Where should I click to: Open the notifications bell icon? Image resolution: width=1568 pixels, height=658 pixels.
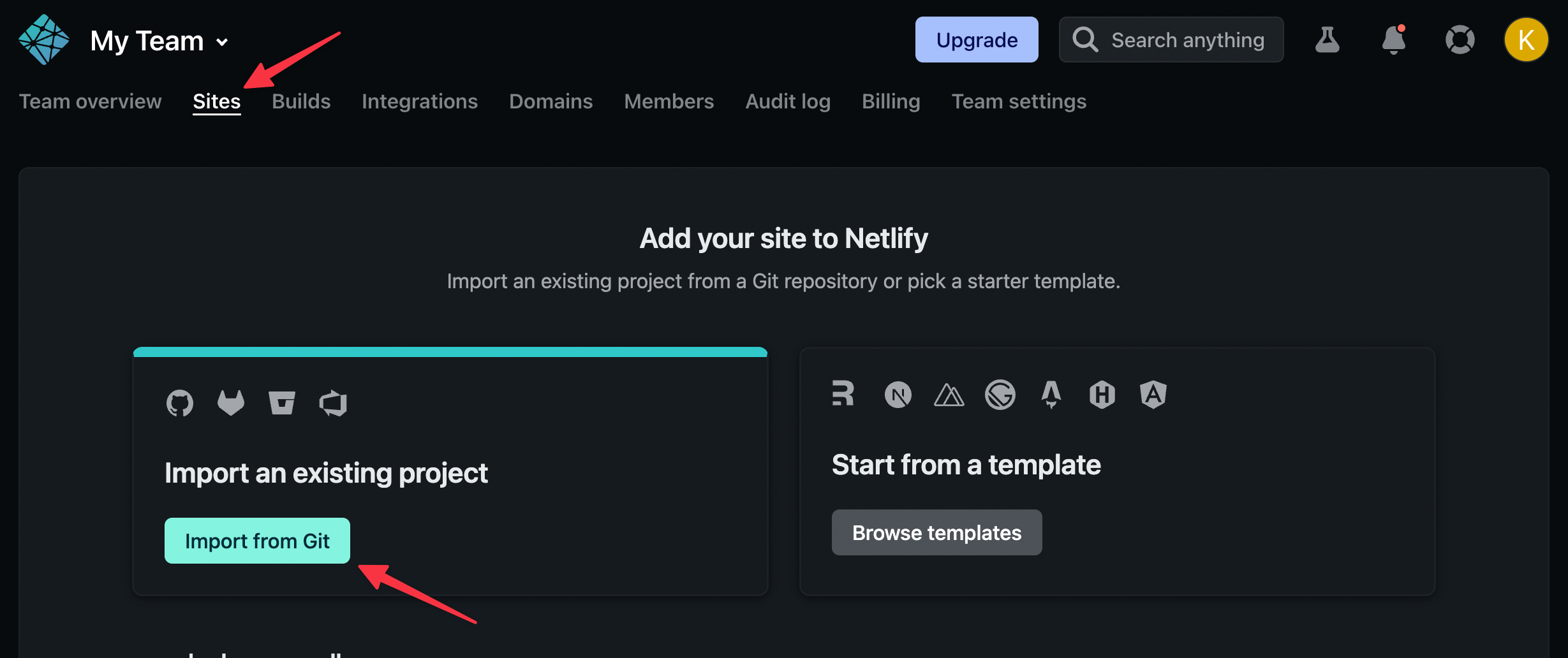(1393, 40)
